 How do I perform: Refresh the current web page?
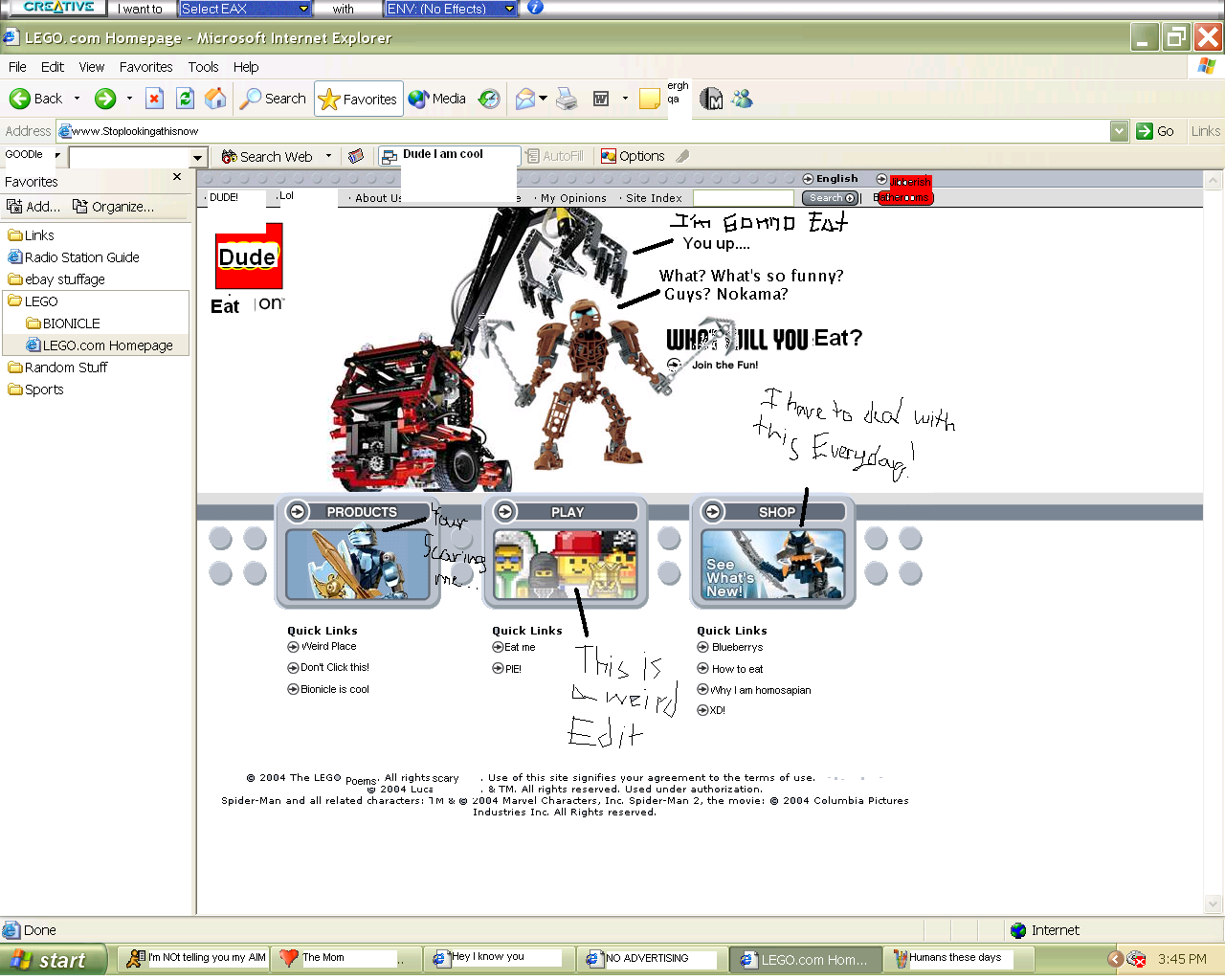(186, 99)
